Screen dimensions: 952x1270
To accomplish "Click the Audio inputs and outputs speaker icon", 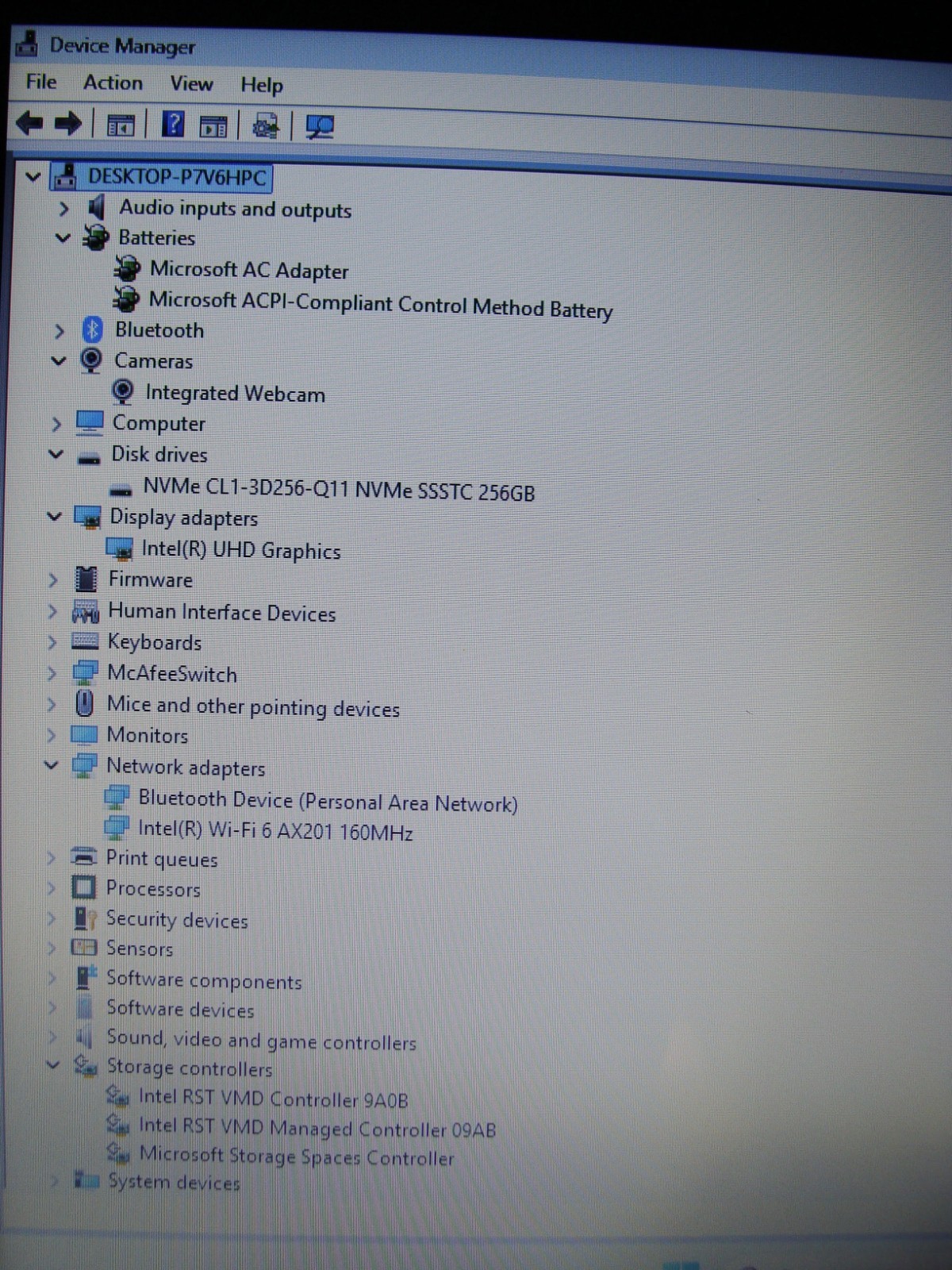I will [96, 208].
